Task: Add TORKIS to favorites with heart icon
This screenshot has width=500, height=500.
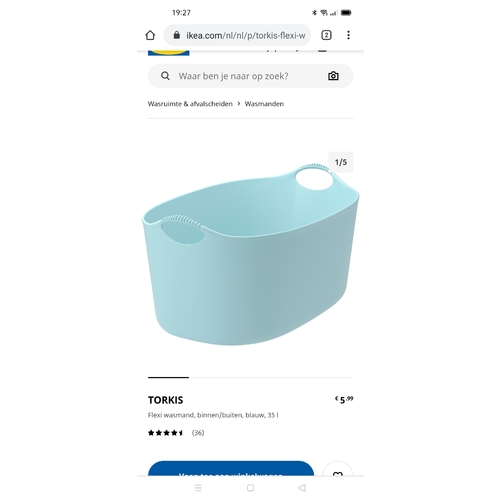Action: tap(338, 469)
